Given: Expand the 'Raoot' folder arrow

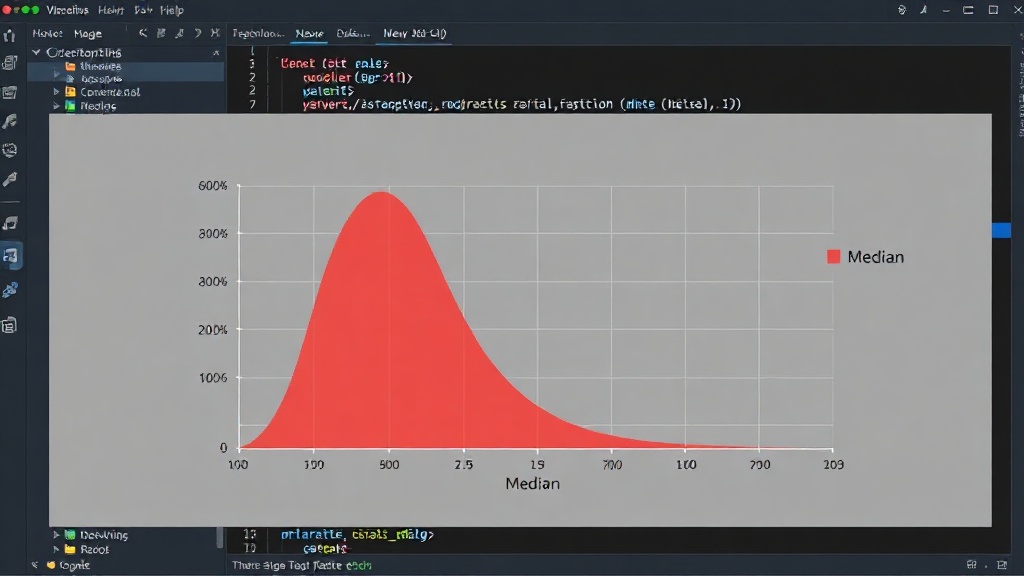Looking at the screenshot, I should (56, 549).
